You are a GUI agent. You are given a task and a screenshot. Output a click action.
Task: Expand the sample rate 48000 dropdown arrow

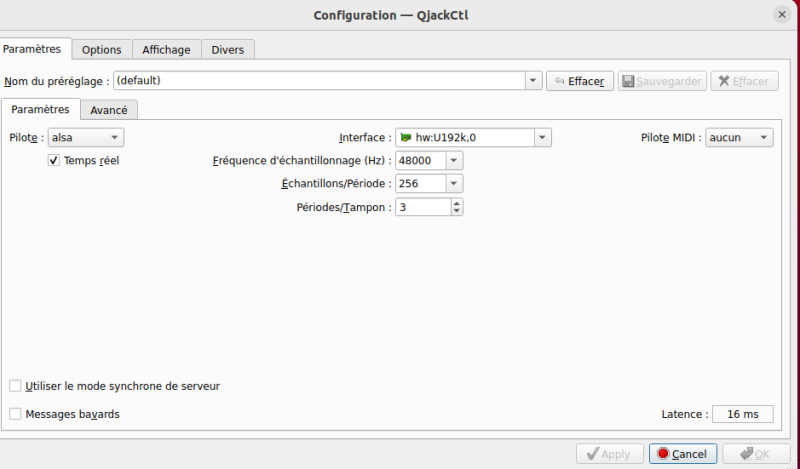click(x=454, y=160)
